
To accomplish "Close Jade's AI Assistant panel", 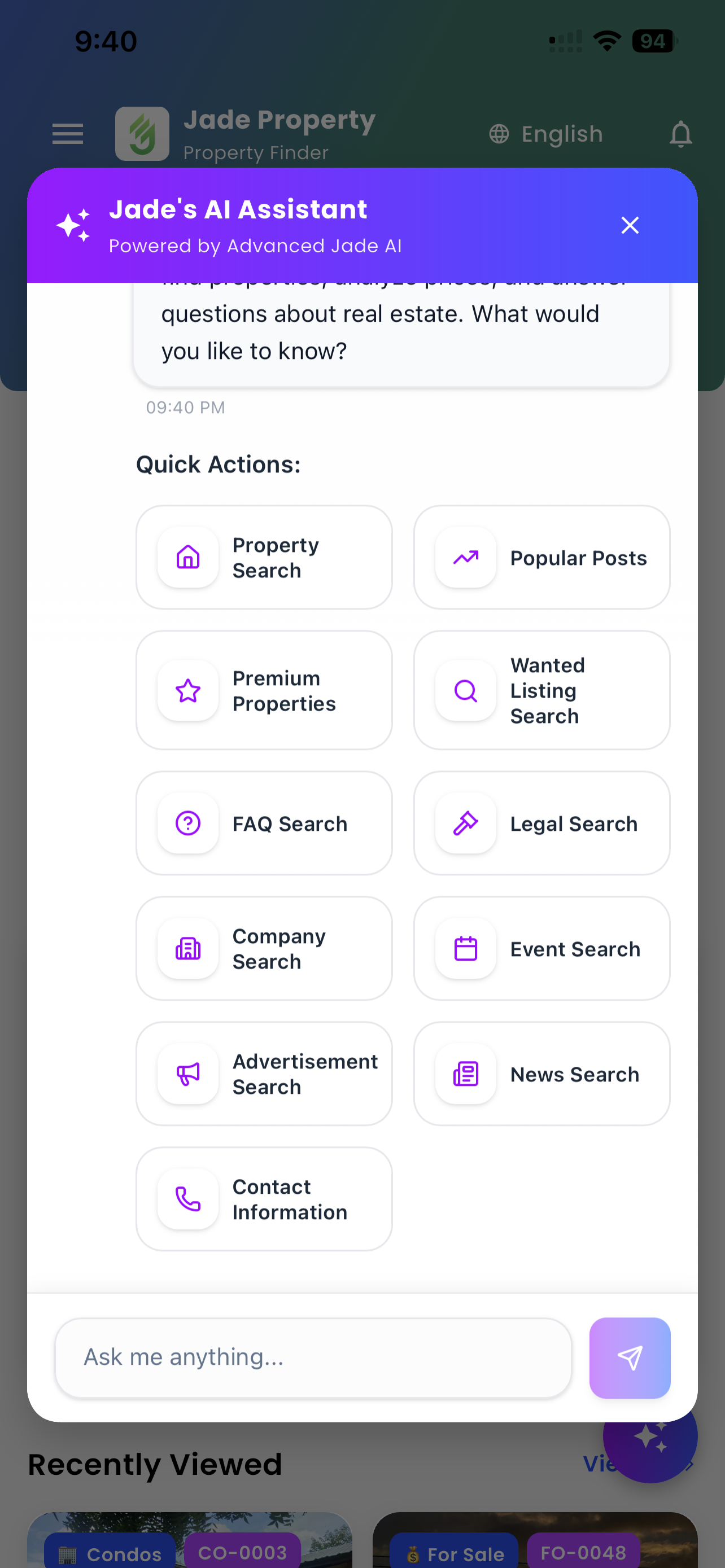I will (x=630, y=225).
